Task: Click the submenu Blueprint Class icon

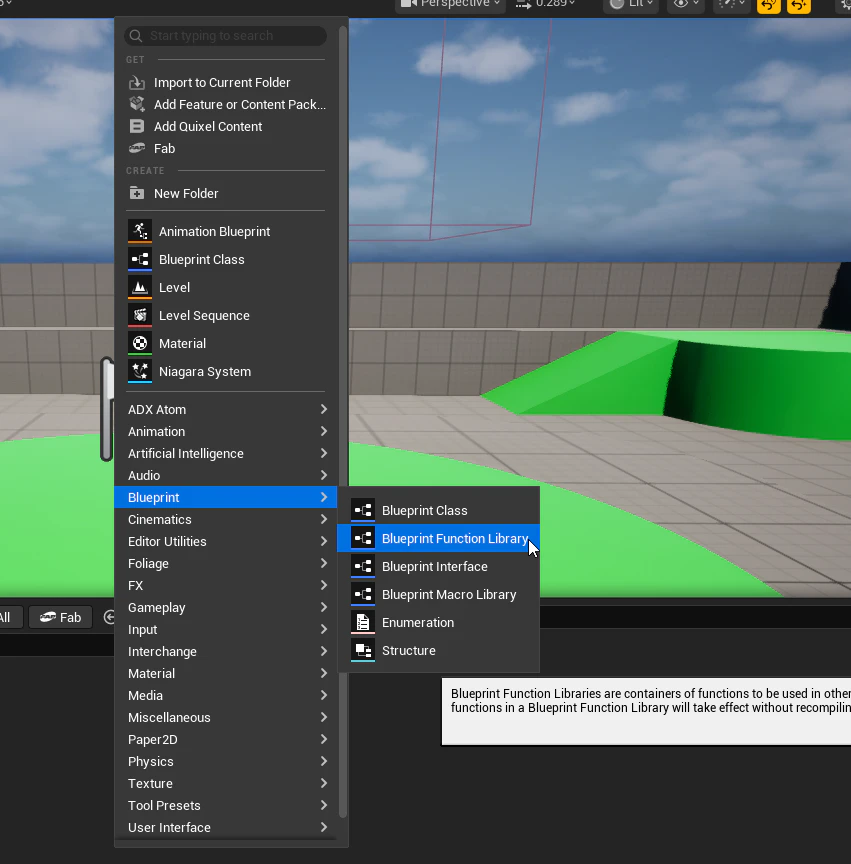Action: [x=363, y=510]
